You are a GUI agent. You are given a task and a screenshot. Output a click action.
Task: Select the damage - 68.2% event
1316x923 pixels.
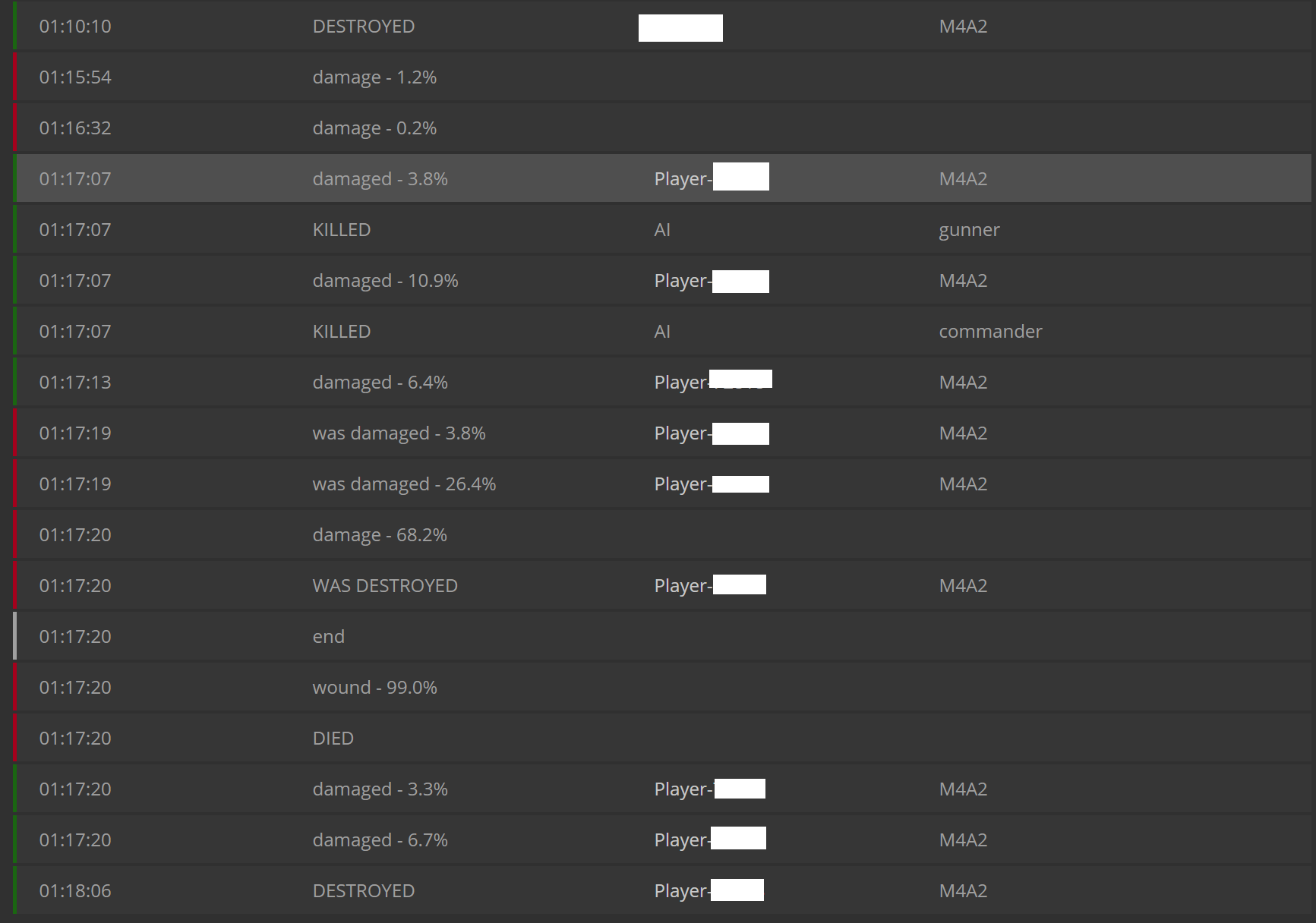click(x=380, y=535)
